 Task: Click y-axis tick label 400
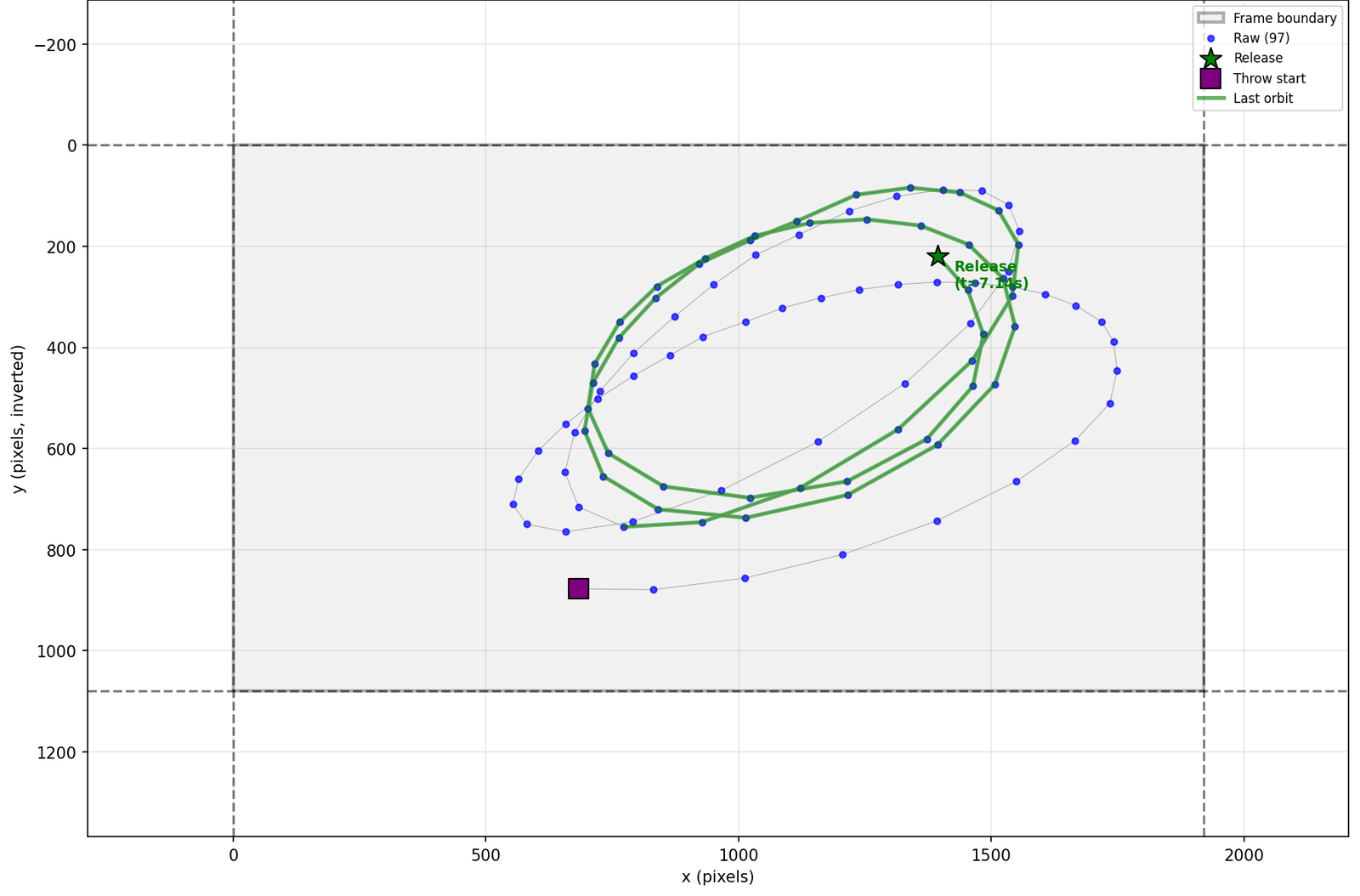[x=64, y=348]
